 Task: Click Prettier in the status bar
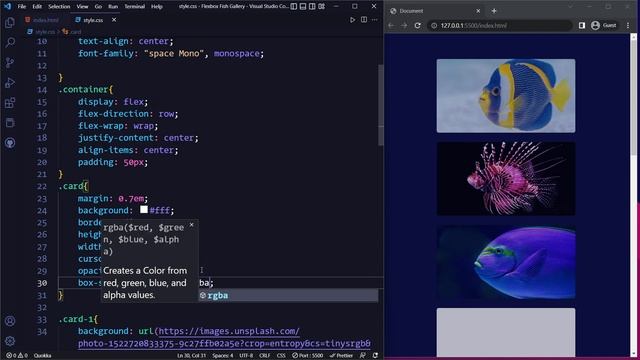341,356
